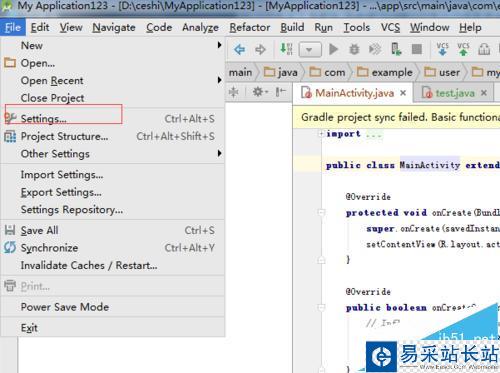Open the Refactor menu
Viewport: 500px width, 373px height.
[x=250, y=27]
